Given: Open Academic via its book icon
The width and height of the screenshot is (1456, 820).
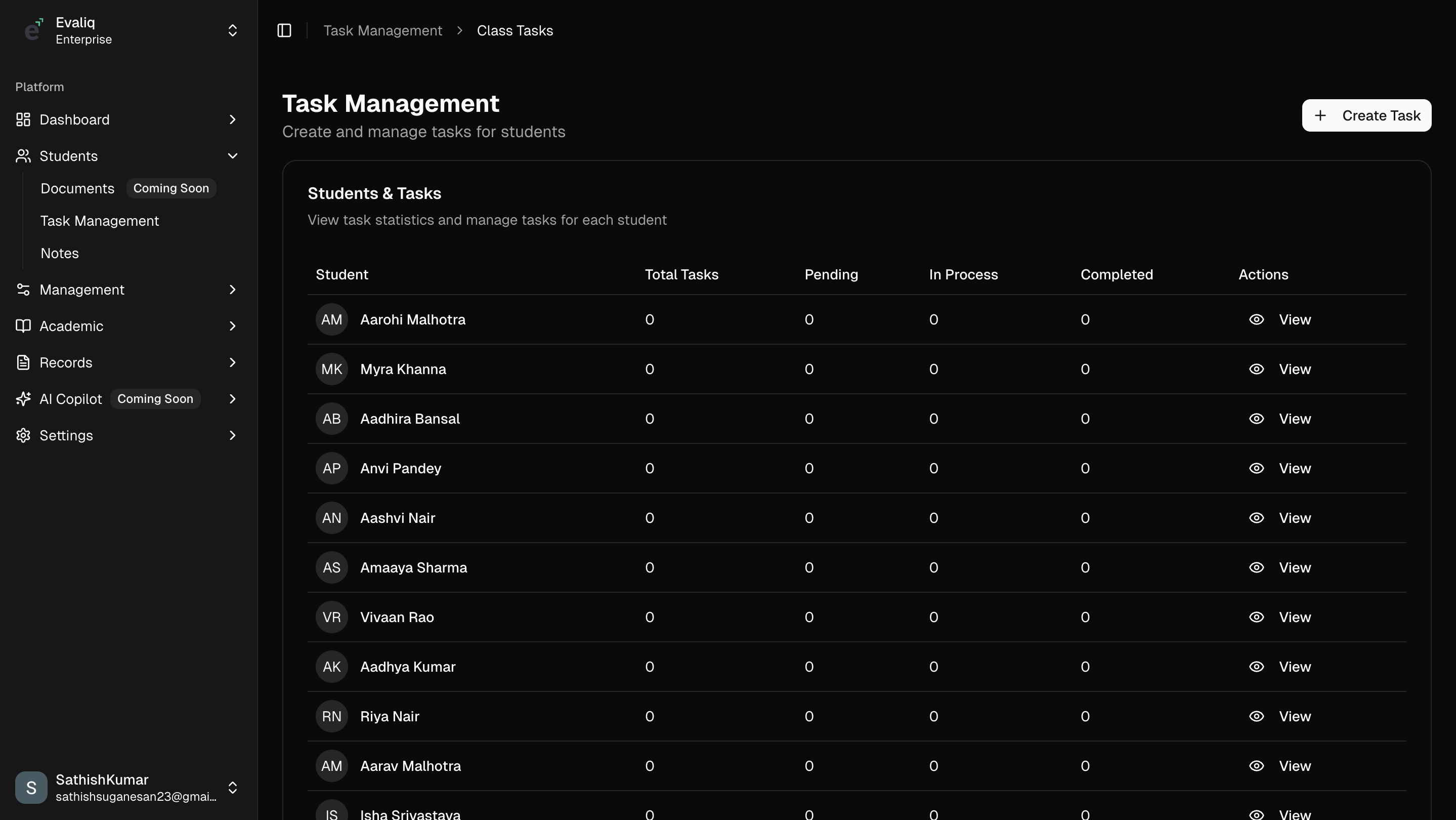Looking at the screenshot, I should (23, 326).
